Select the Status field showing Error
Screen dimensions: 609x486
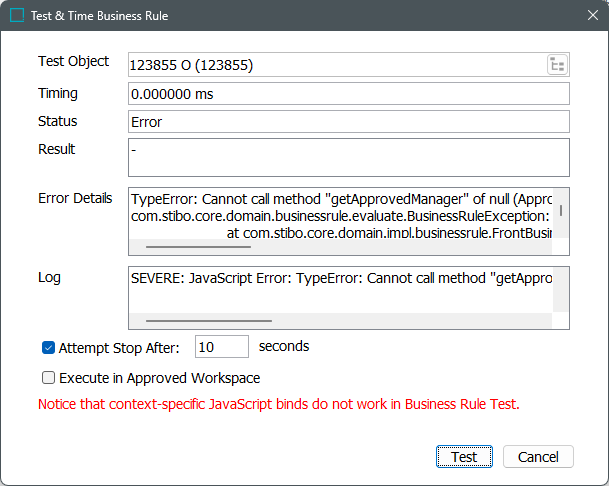pyautogui.click(x=348, y=122)
